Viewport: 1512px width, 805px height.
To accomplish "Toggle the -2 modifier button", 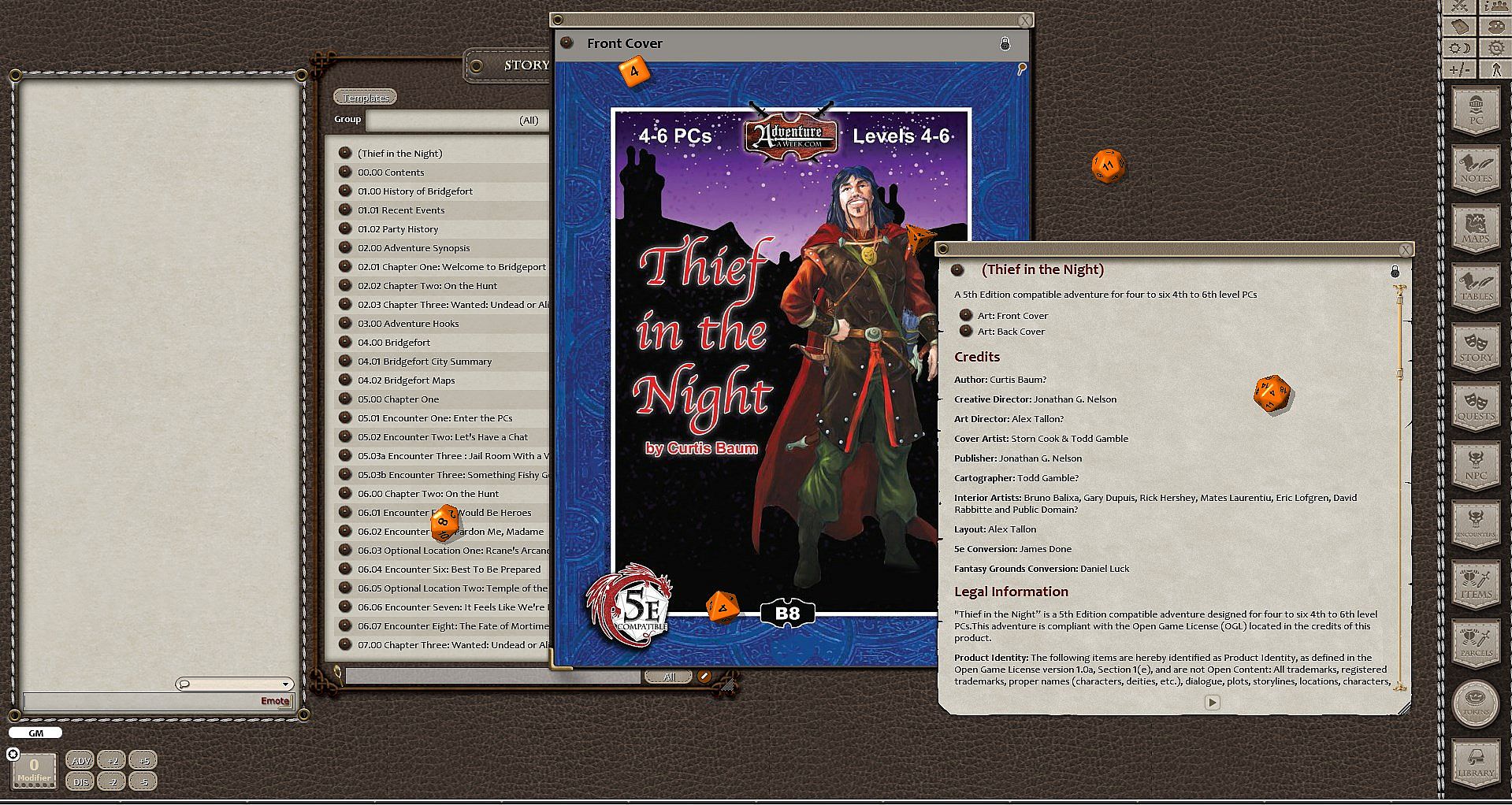I will pyautogui.click(x=112, y=781).
